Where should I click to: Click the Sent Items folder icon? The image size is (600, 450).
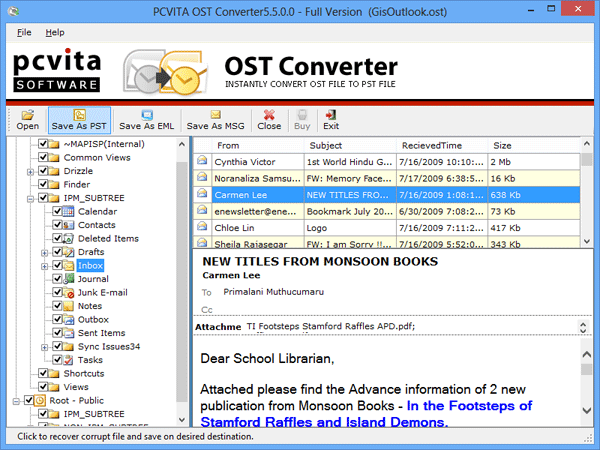coord(68,333)
